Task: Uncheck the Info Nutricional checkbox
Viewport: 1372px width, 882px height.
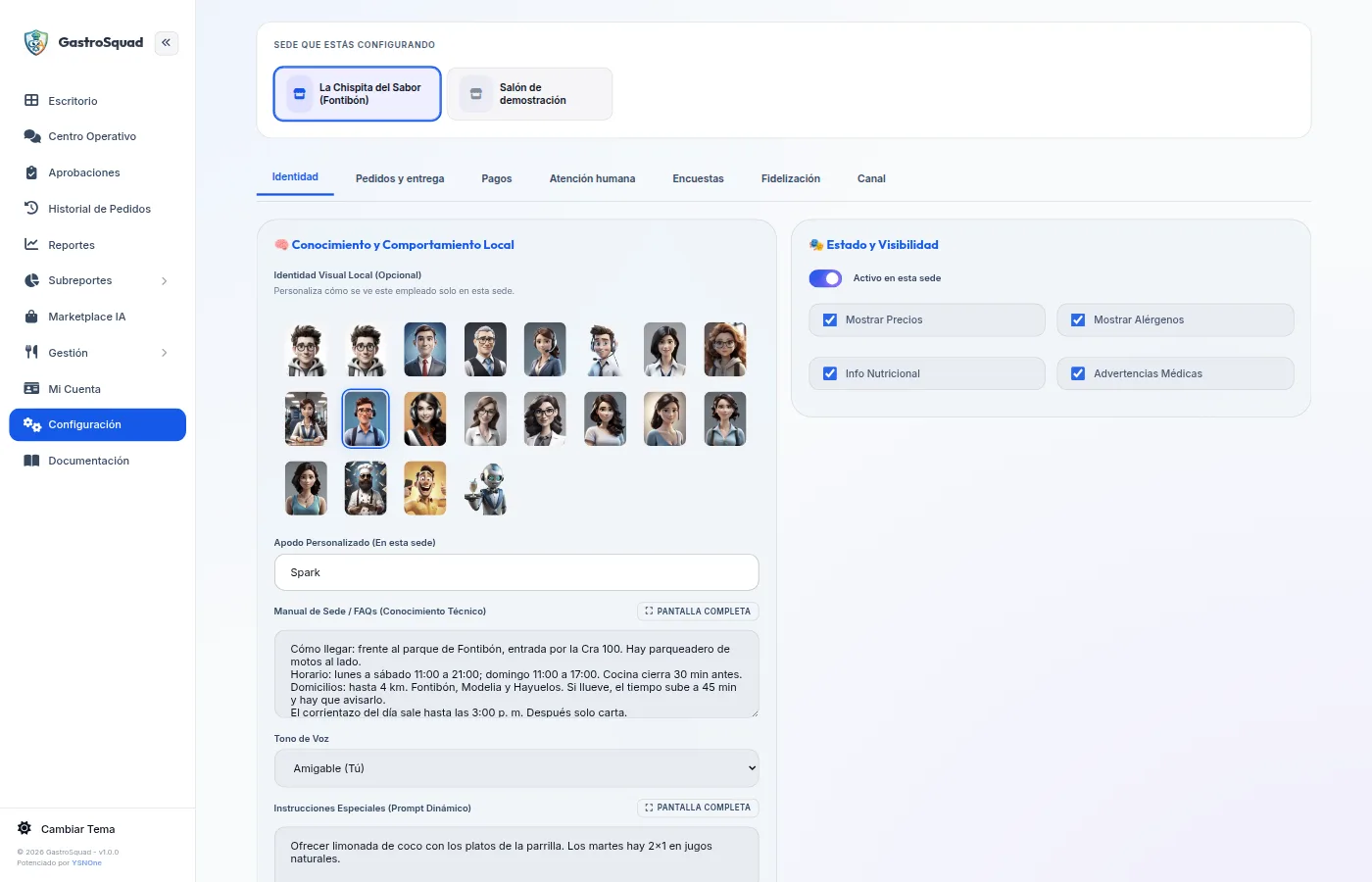Action: pos(830,374)
